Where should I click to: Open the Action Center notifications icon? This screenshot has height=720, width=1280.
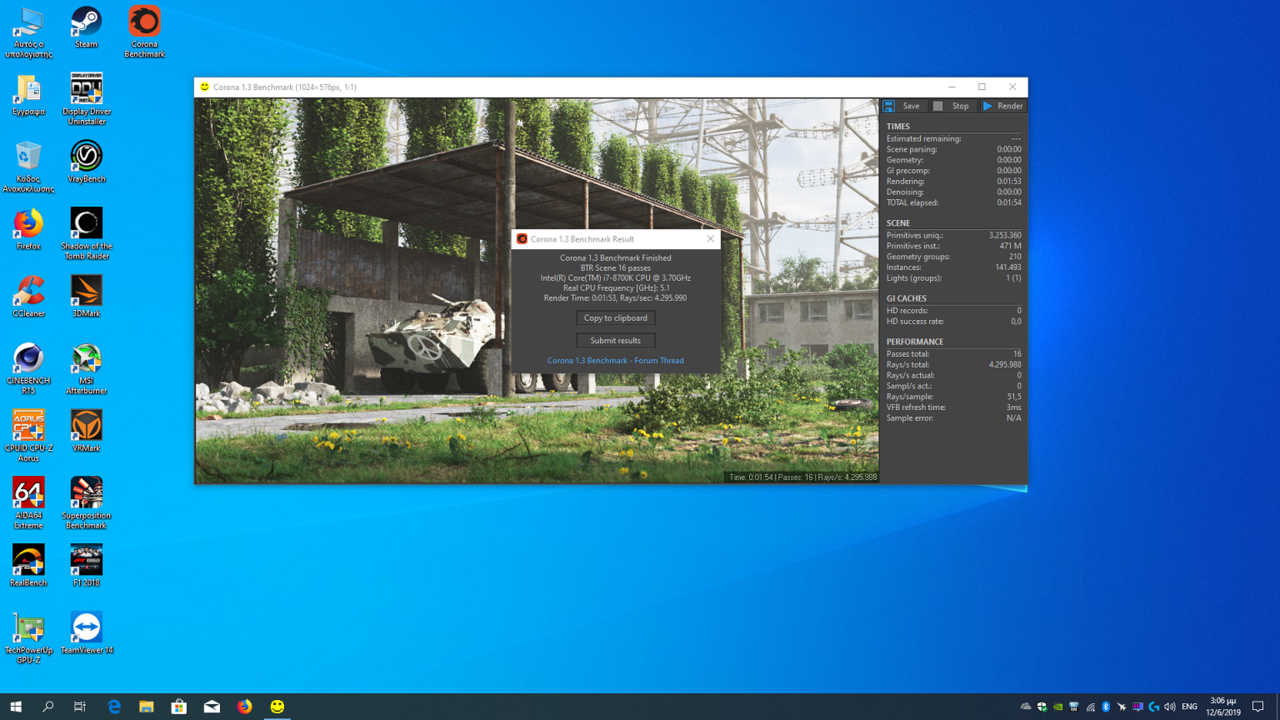click(x=1258, y=707)
